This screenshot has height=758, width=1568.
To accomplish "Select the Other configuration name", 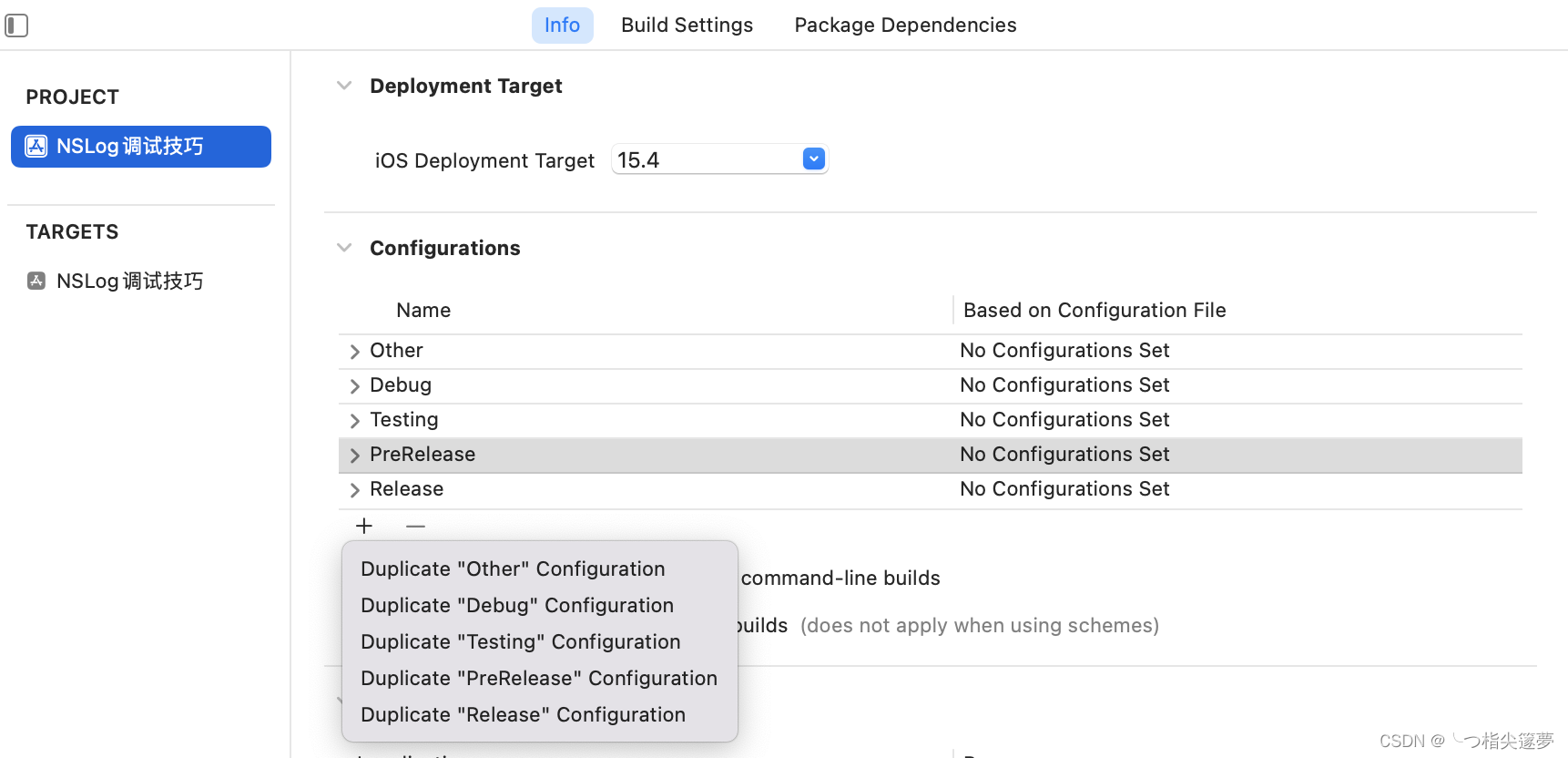I will tap(396, 351).
